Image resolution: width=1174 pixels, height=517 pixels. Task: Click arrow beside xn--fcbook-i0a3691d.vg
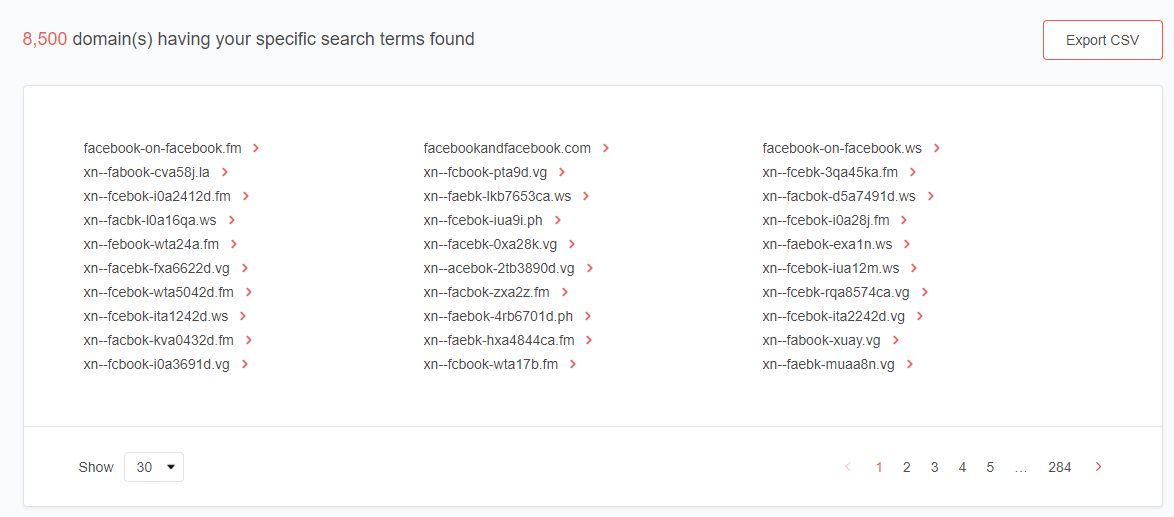click(x=245, y=364)
